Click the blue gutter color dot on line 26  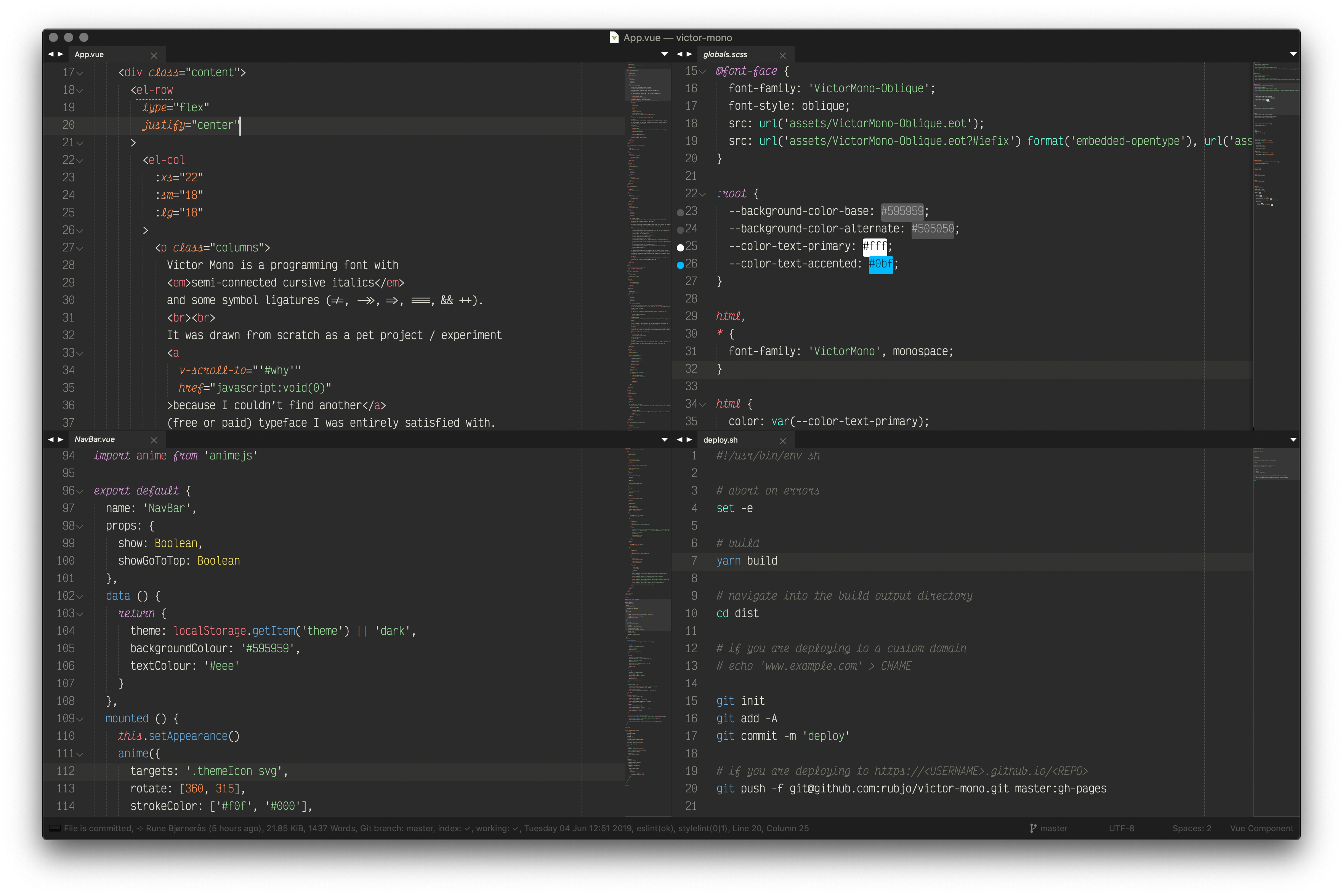tap(680, 265)
